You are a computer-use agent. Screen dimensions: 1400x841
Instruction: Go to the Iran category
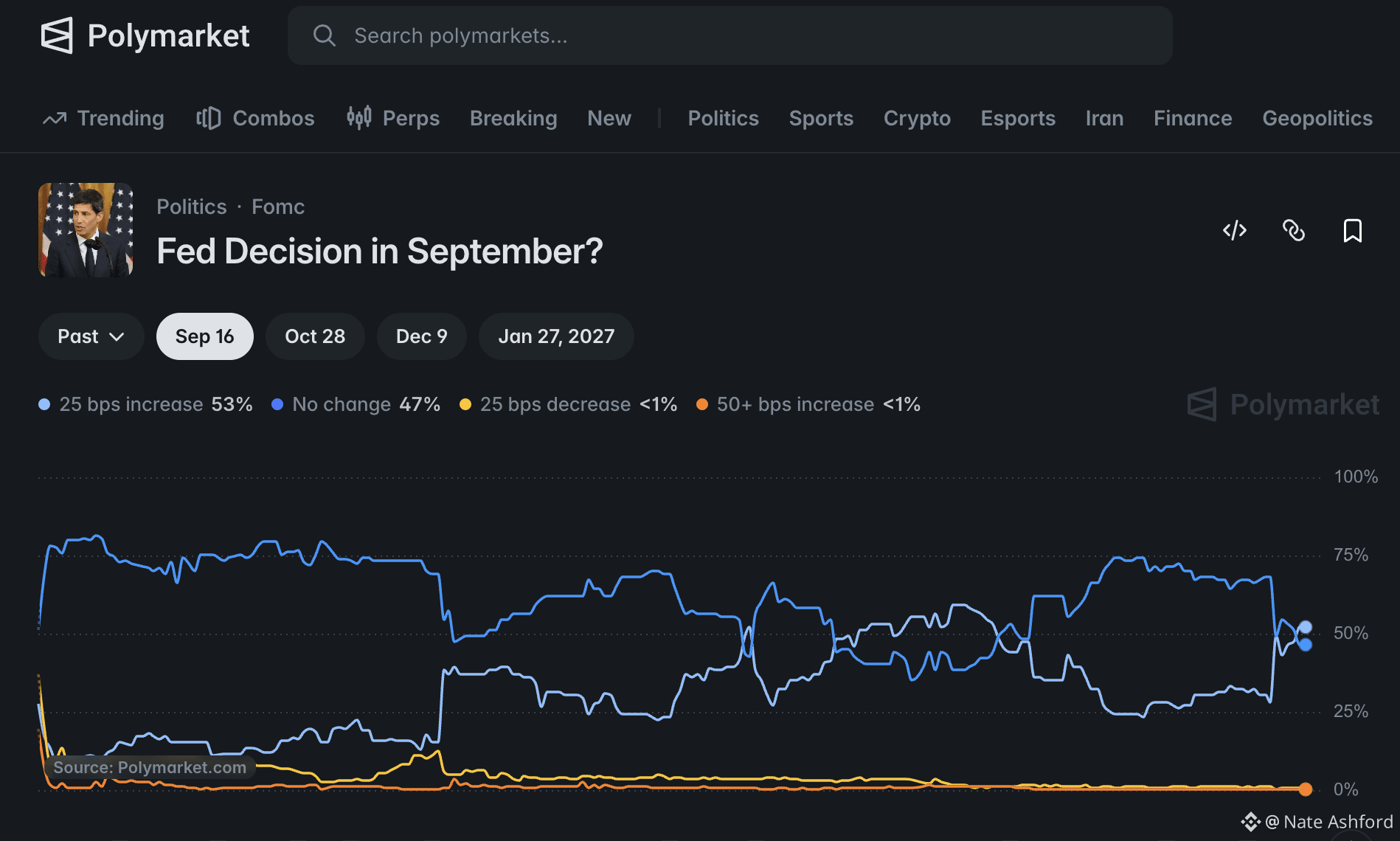[1104, 118]
